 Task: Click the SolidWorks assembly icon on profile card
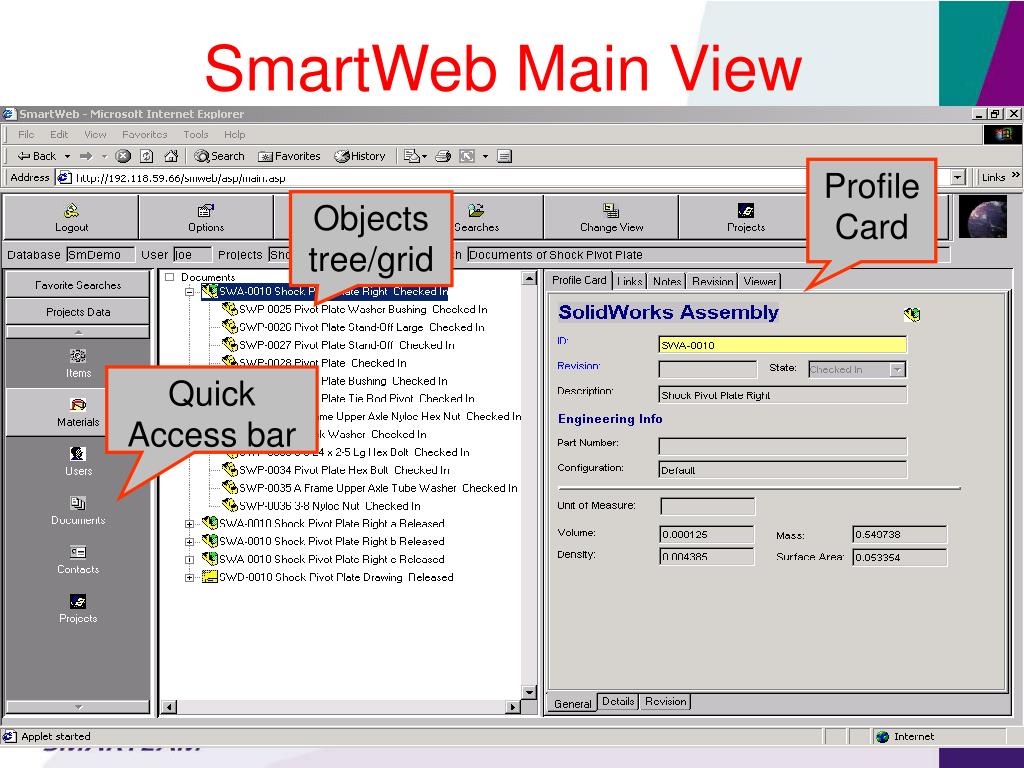912,315
